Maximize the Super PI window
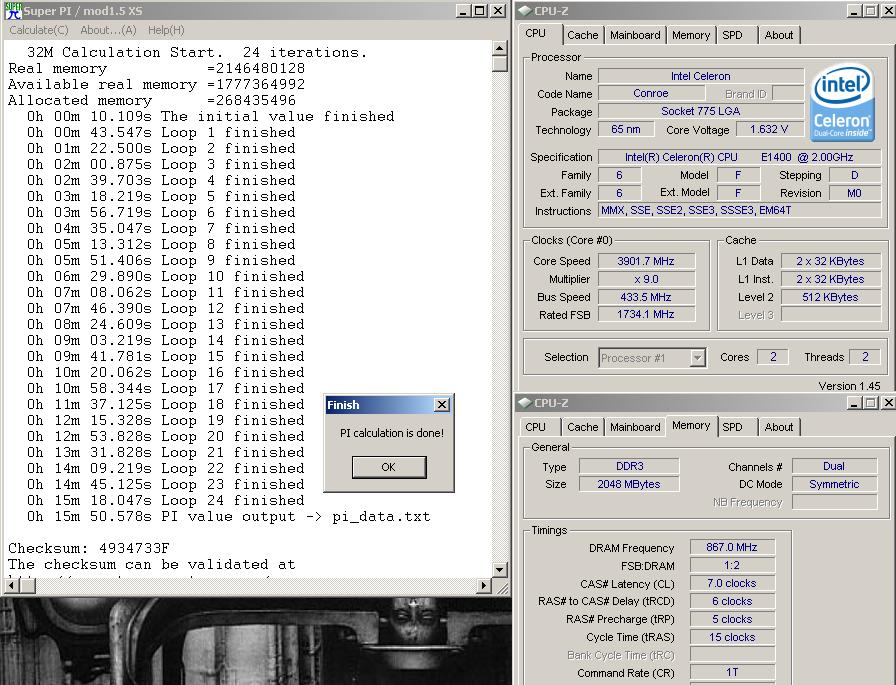Viewport: 896px width, 685px height. [x=480, y=10]
